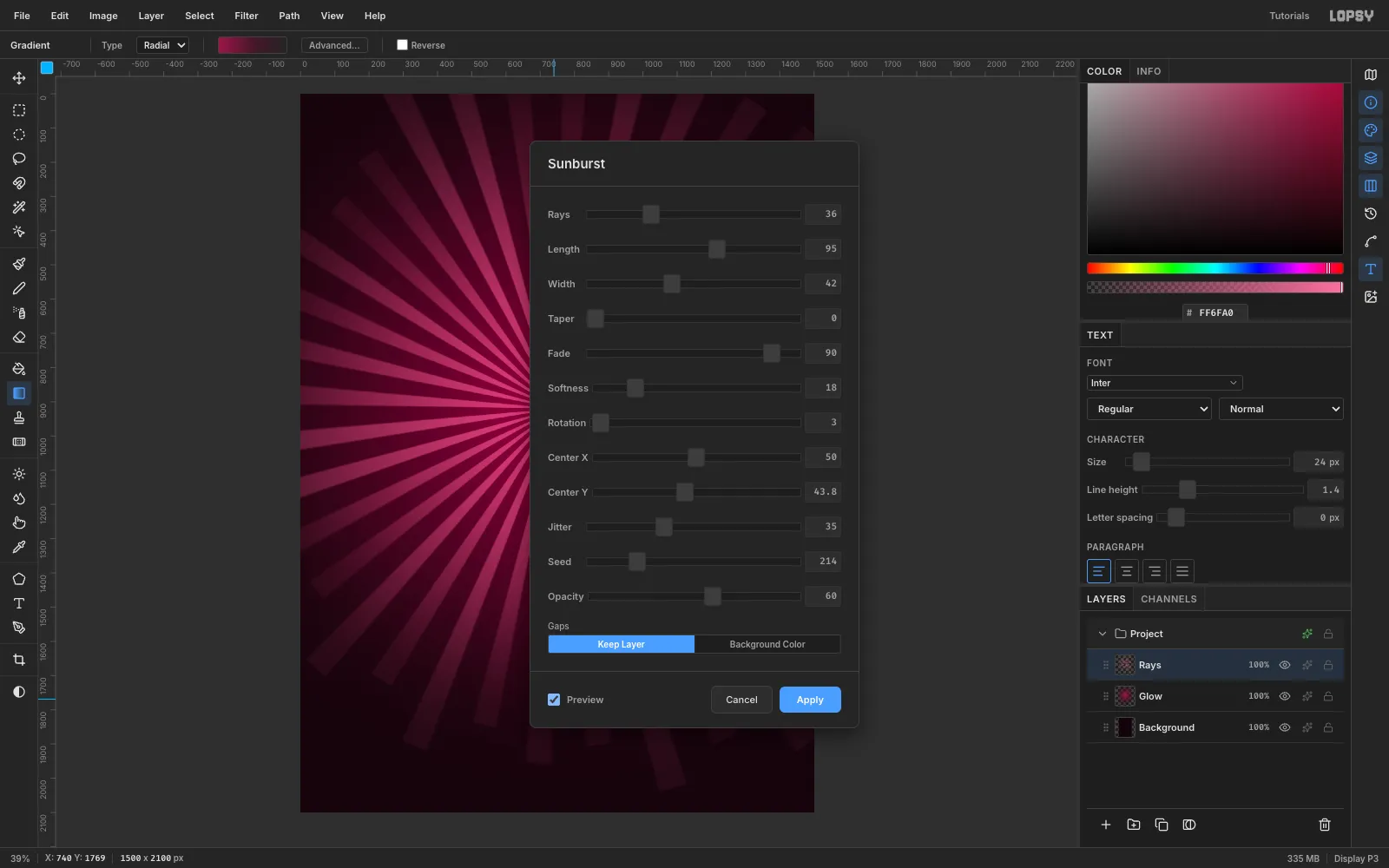Choose Keep Layer gaps option
This screenshot has height=868, width=1389.
tap(621, 644)
